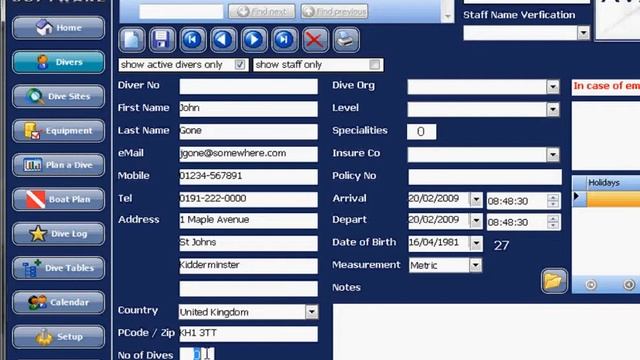Expand the Country dropdown
Viewport: 640px width, 360px height.
pyautogui.click(x=311, y=312)
